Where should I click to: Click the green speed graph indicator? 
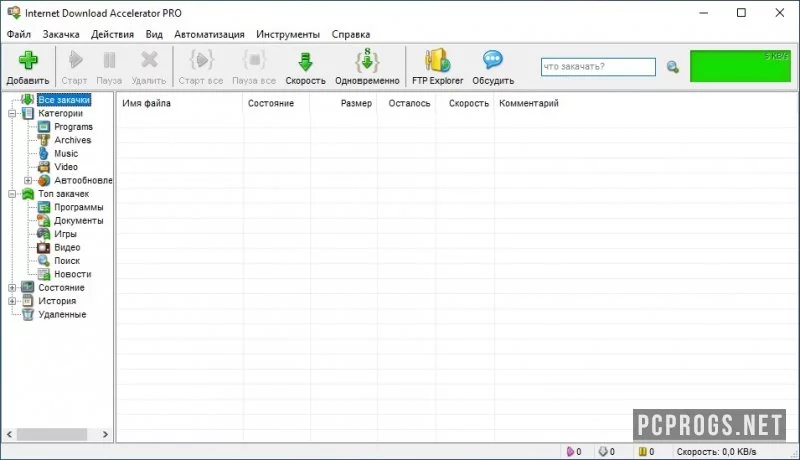tap(740, 66)
